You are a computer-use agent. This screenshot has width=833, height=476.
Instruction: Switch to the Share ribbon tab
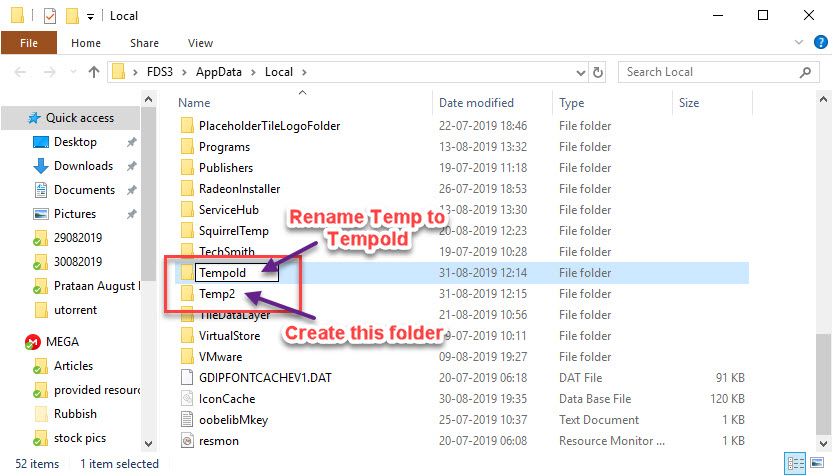click(x=144, y=43)
